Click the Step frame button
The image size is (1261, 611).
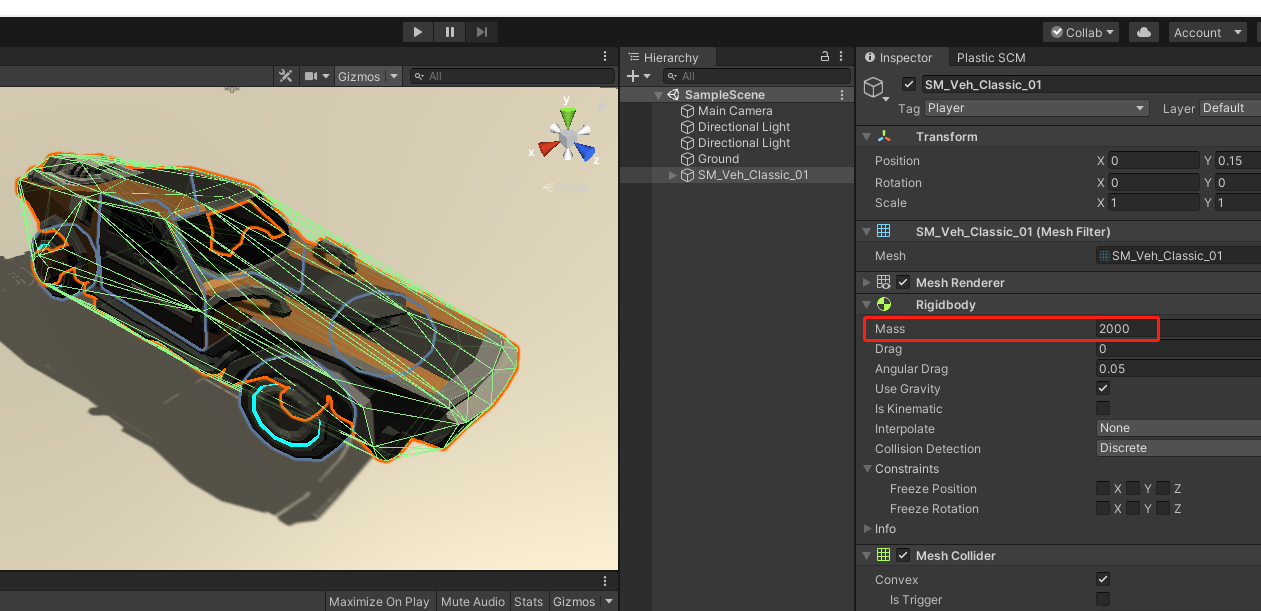click(481, 32)
